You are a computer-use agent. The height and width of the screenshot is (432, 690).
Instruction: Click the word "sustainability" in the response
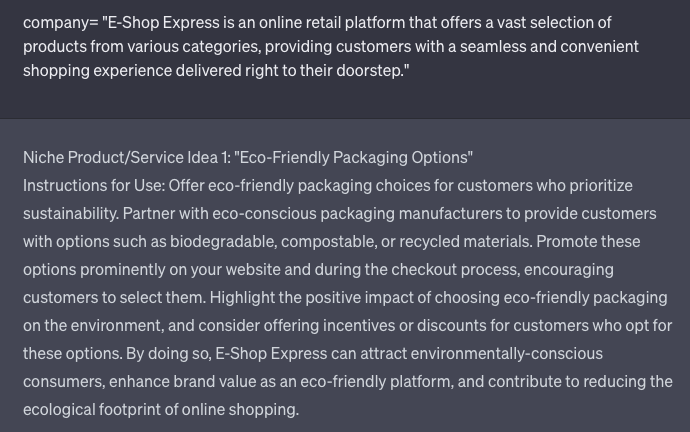coord(70,213)
